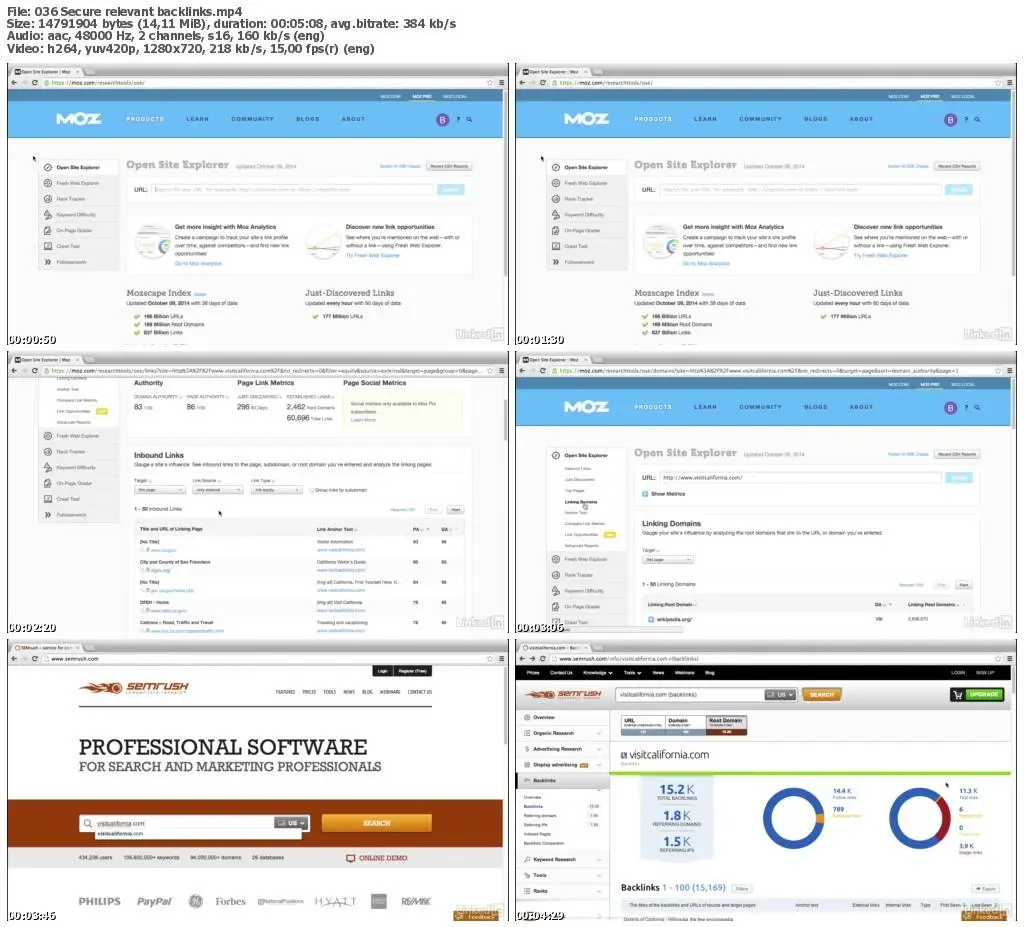
Task: Open the Chrome hamburger menu in the 00:01:30 frame
Action: click(x=1010, y=83)
